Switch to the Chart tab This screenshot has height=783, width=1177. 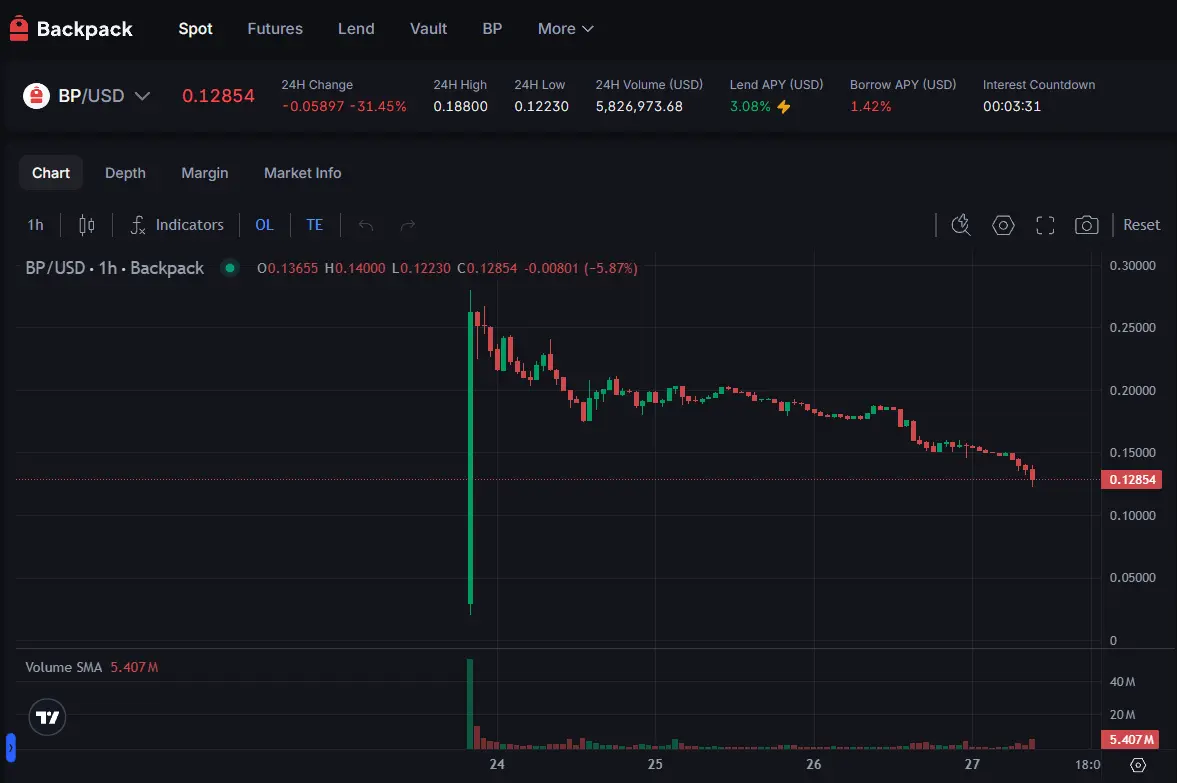[x=50, y=173]
